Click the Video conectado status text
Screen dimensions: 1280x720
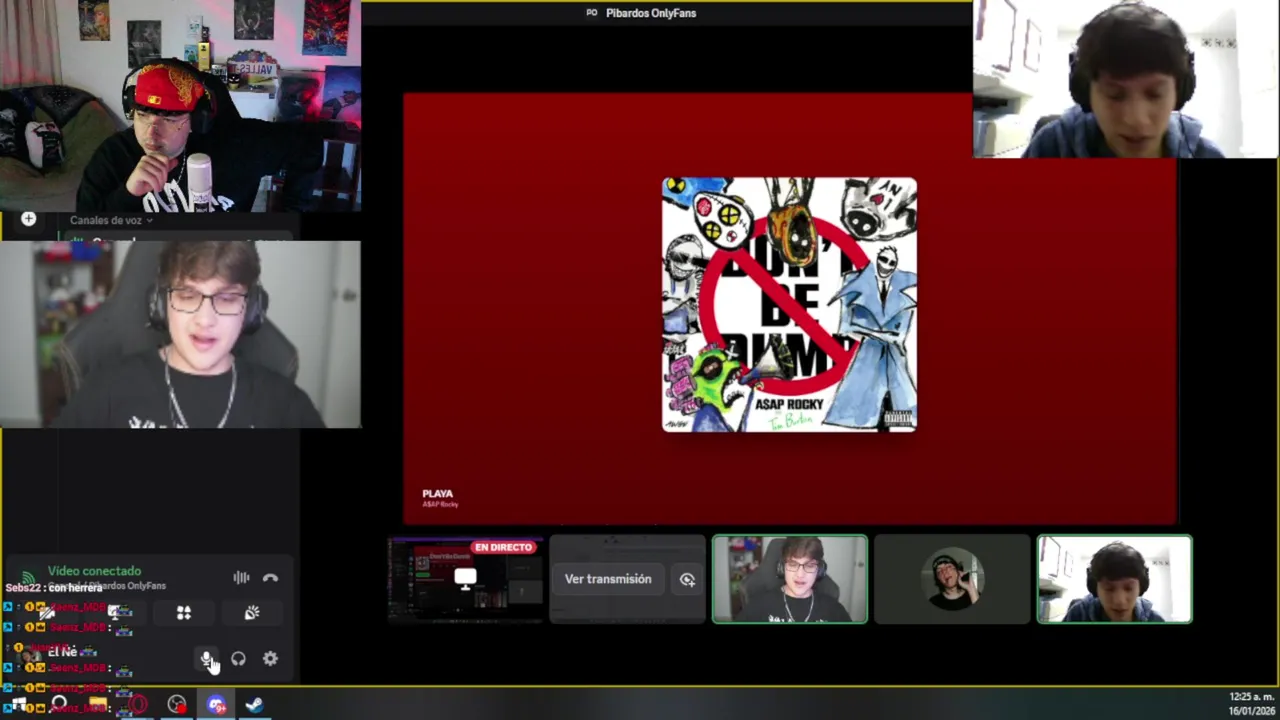tap(94, 571)
